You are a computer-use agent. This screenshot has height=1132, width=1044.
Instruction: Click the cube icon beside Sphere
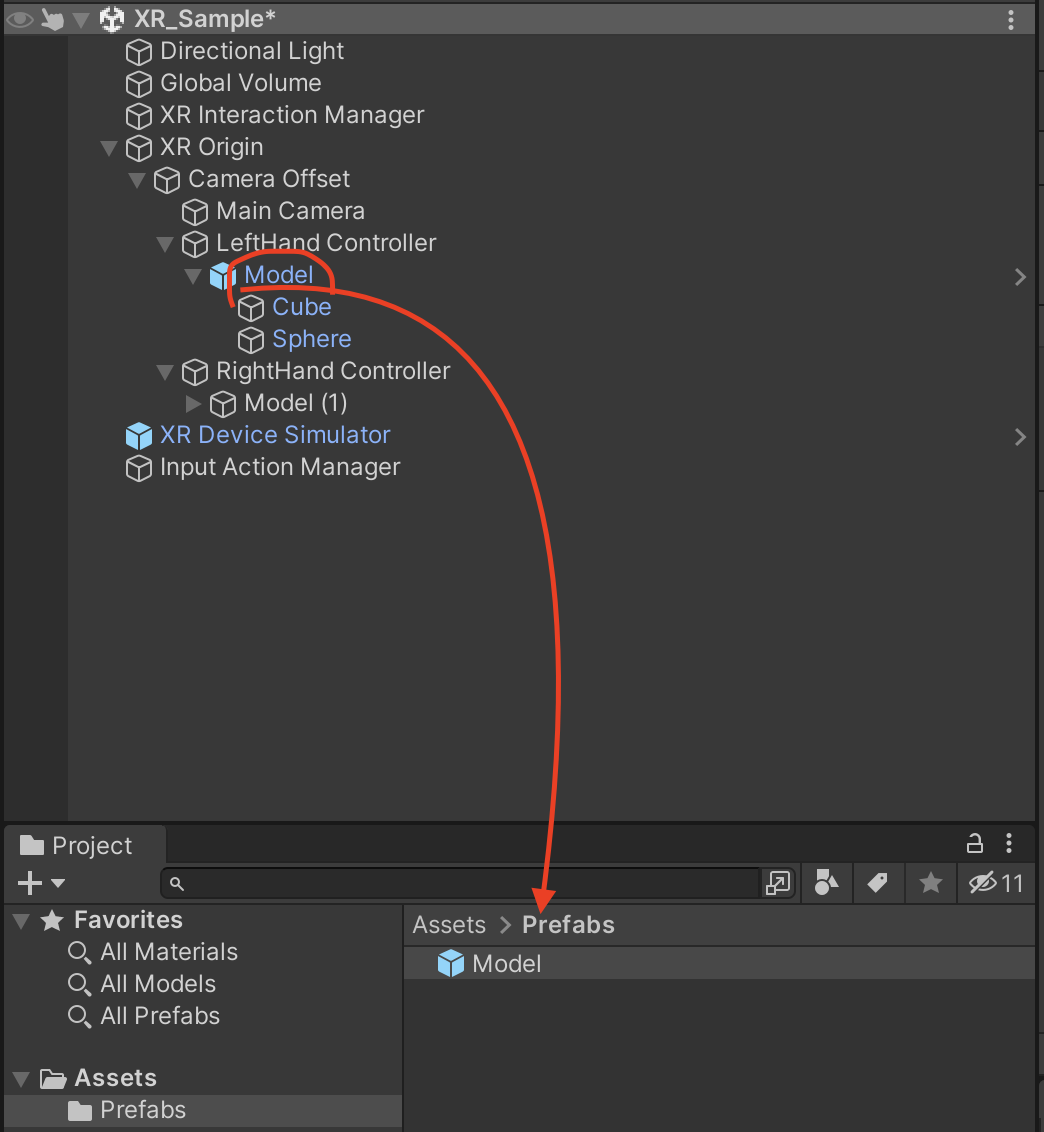coord(251,340)
